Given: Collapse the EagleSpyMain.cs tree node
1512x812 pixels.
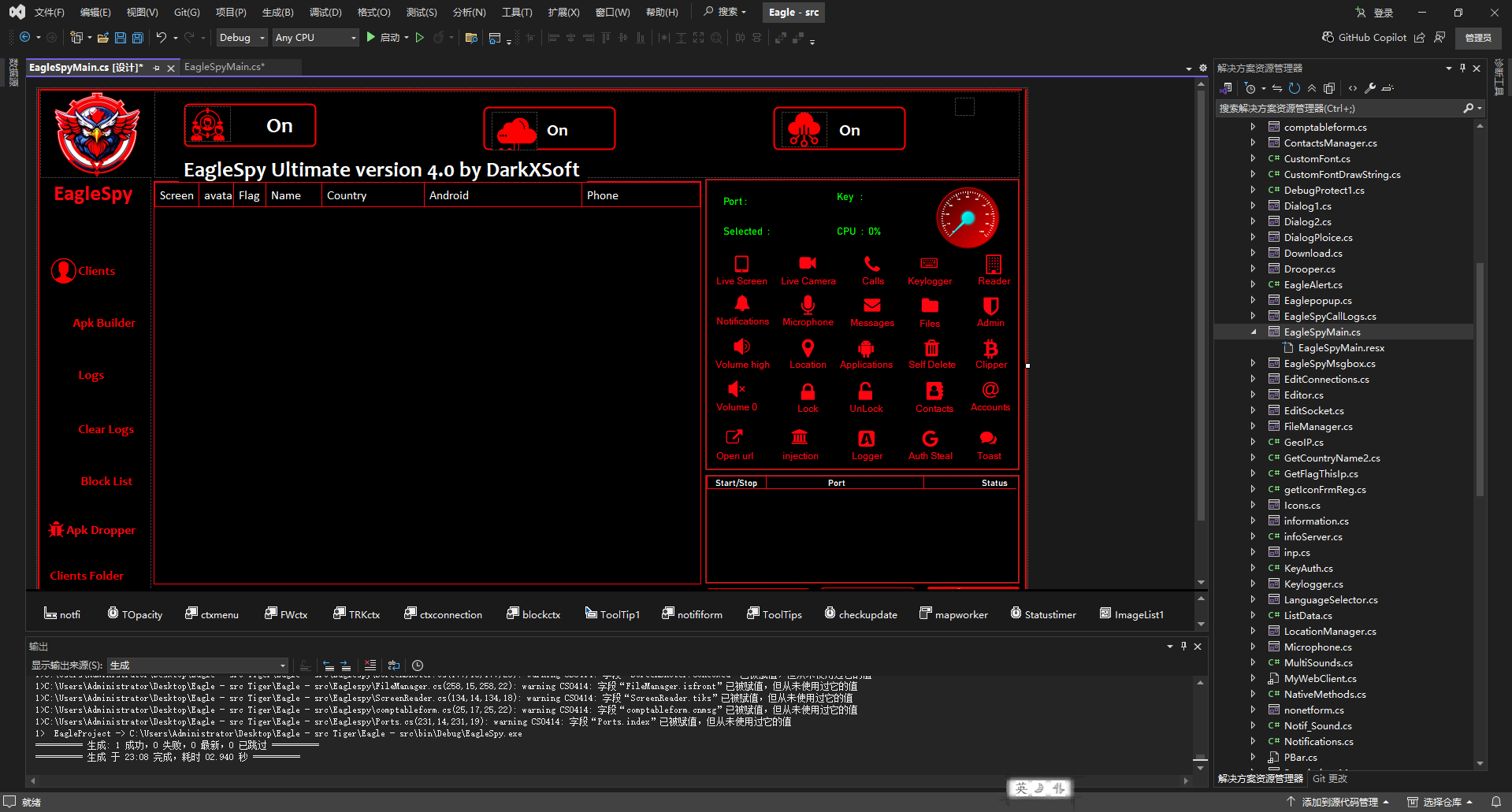Looking at the screenshot, I should tap(1254, 332).
